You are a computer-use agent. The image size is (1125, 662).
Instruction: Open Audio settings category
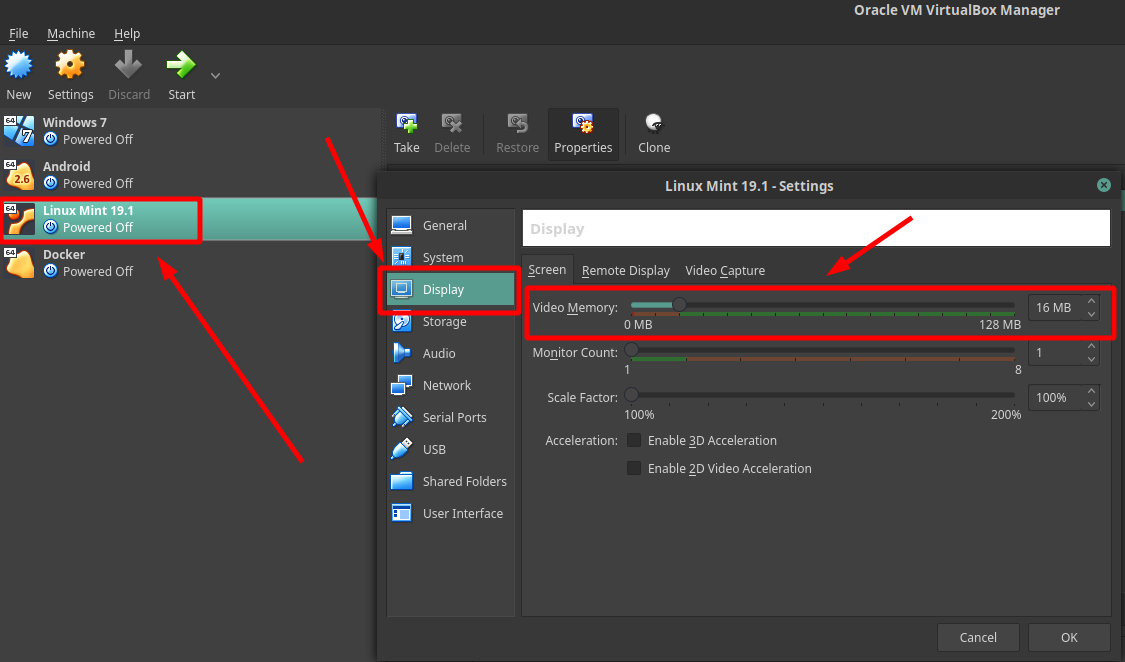tap(451, 353)
